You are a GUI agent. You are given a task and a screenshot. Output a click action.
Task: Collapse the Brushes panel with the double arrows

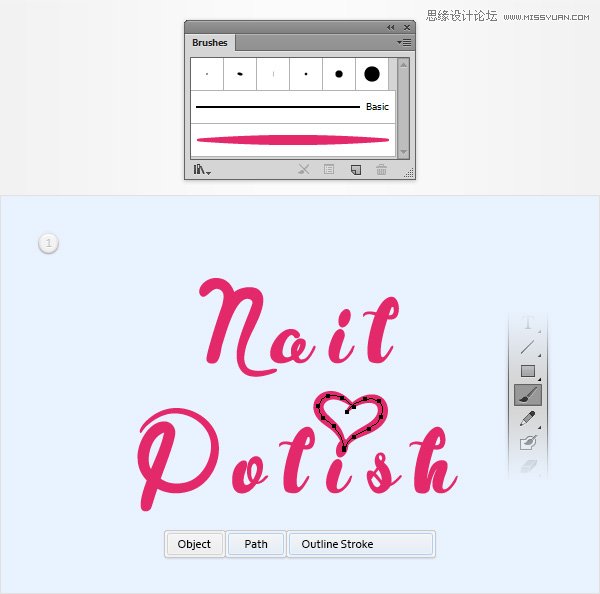(x=390, y=28)
